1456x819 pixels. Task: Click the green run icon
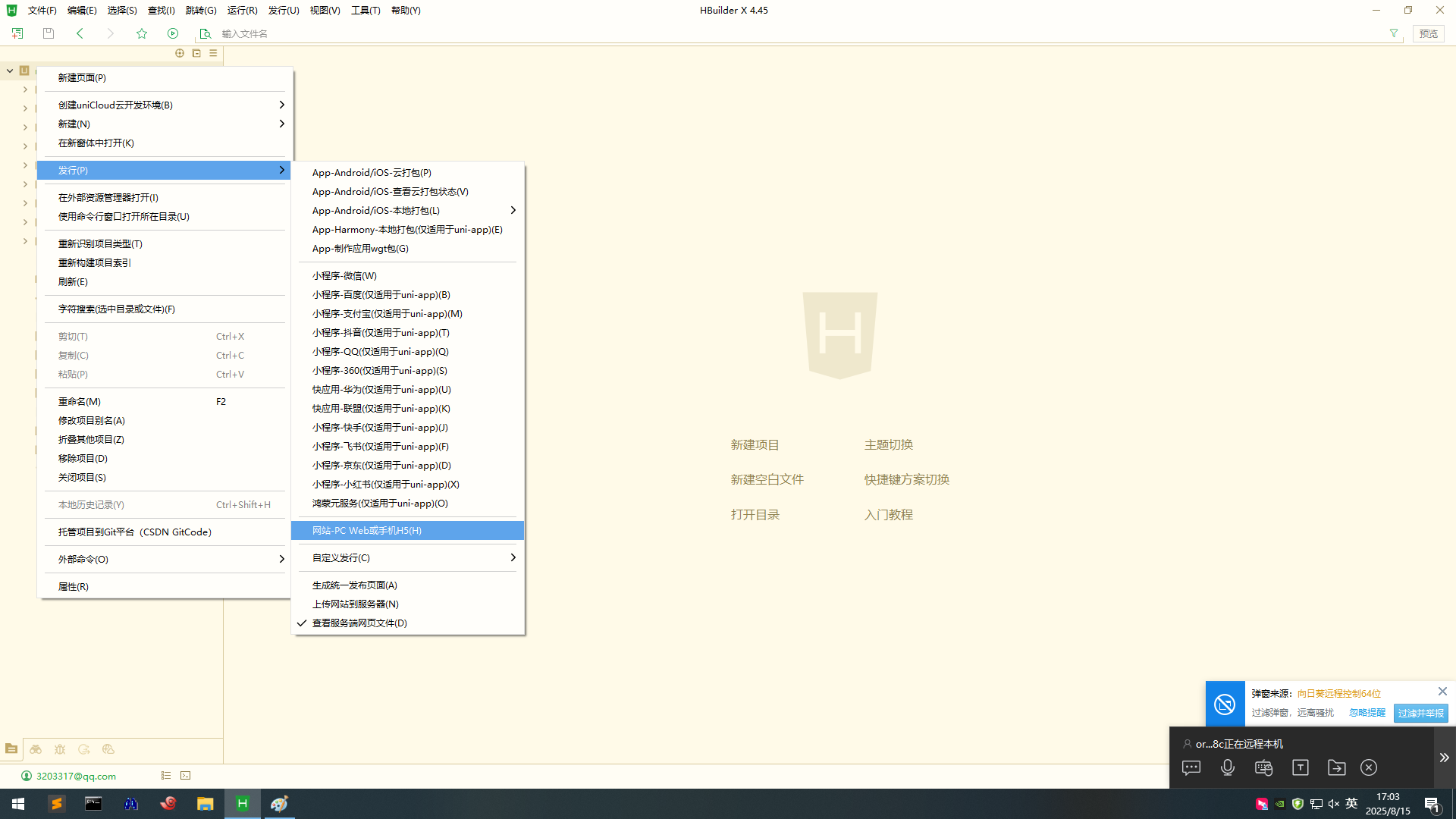pyautogui.click(x=173, y=33)
